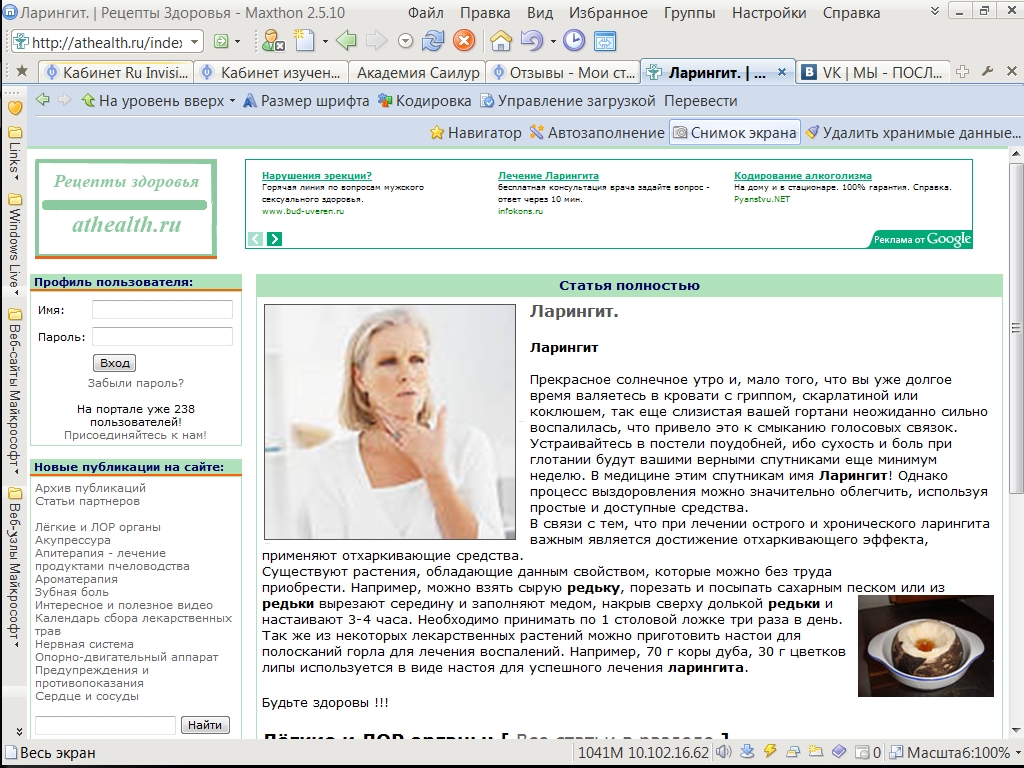Open the Масштаб zoom level dropdown
Viewport: 1024px width, 768px height.
pos(1014,753)
